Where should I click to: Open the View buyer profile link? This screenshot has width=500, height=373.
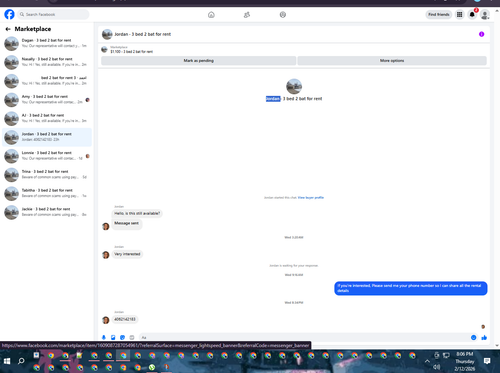point(311,197)
